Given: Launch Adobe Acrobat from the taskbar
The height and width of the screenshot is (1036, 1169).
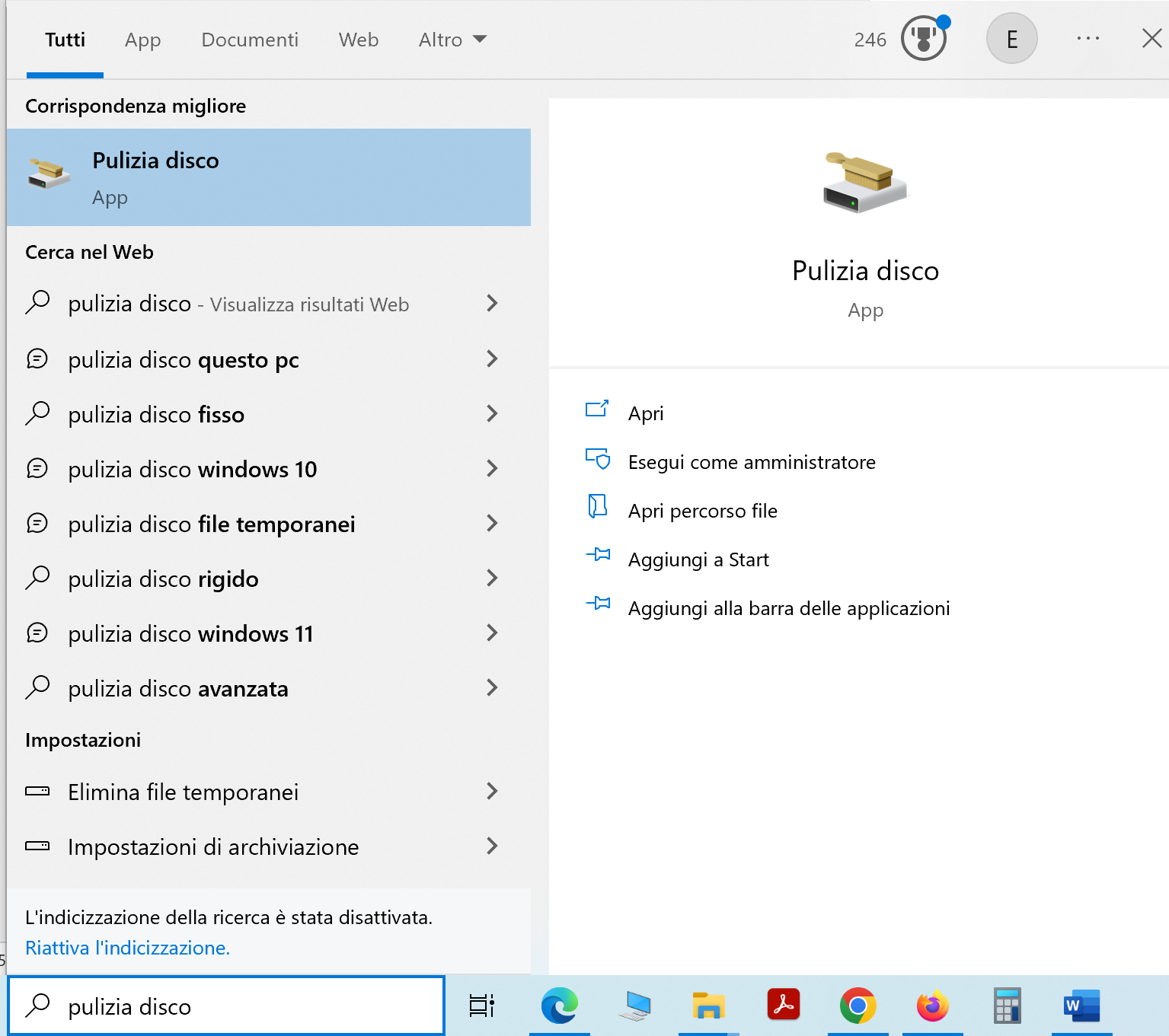Looking at the screenshot, I should click(x=783, y=1006).
